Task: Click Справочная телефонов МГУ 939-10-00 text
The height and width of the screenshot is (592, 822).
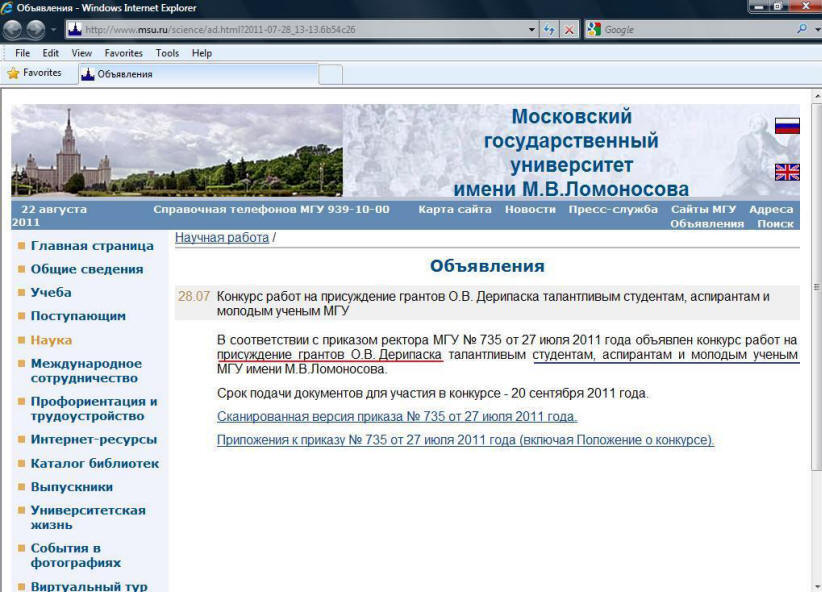Action: tap(271, 209)
